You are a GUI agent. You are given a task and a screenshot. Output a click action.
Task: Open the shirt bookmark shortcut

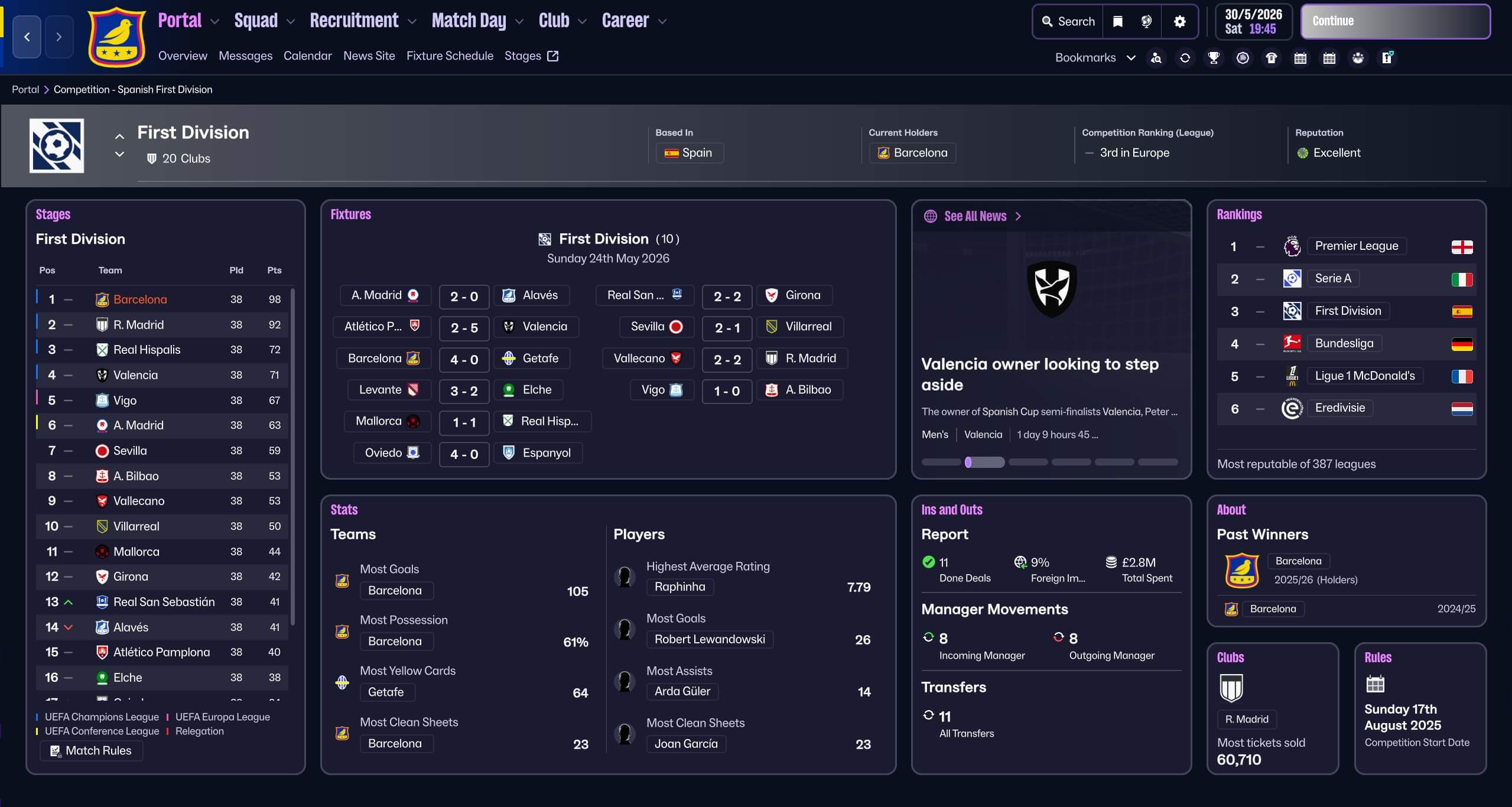[x=1272, y=58]
